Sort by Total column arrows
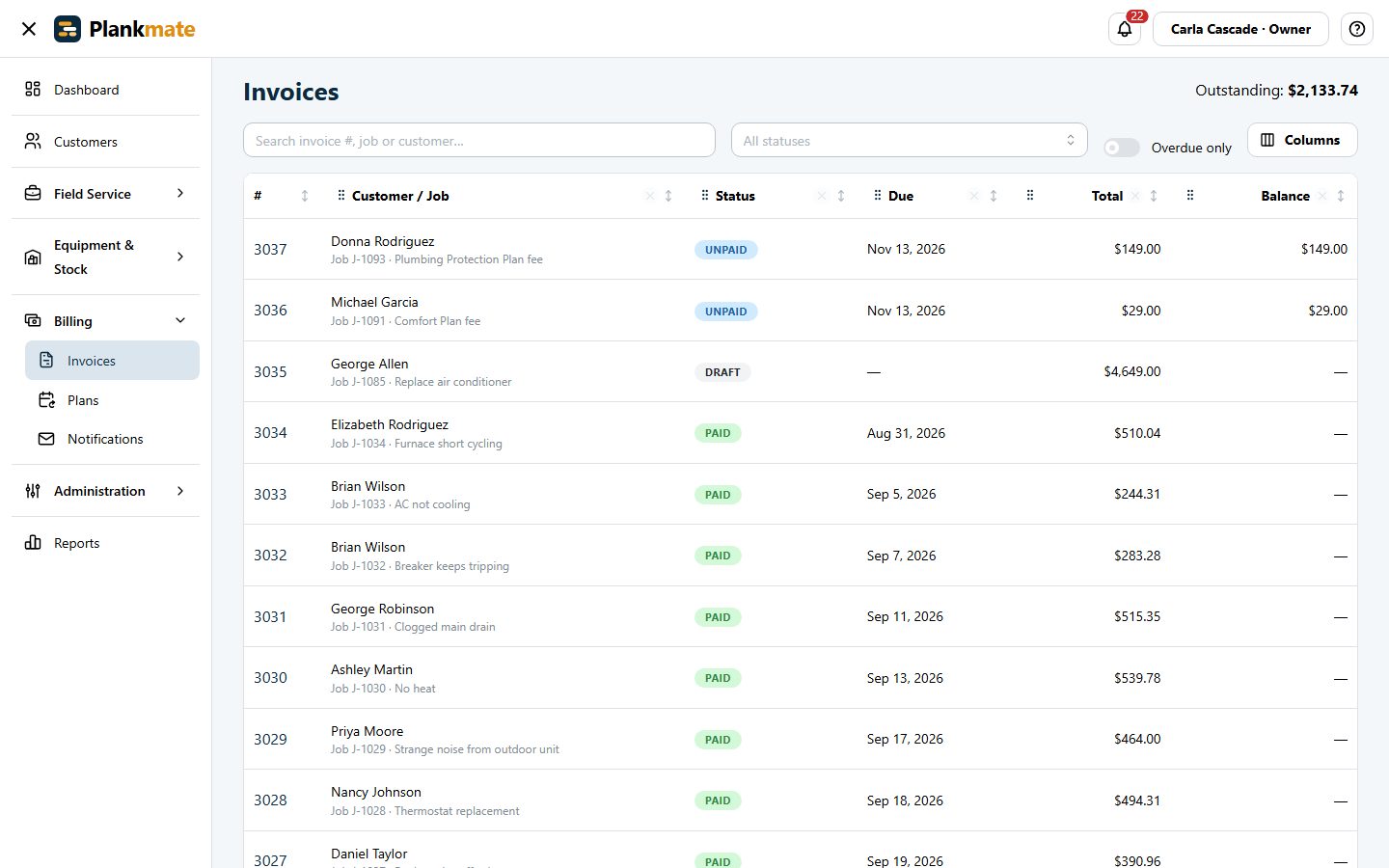This screenshot has width=1389, height=868. coord(1154,196)
